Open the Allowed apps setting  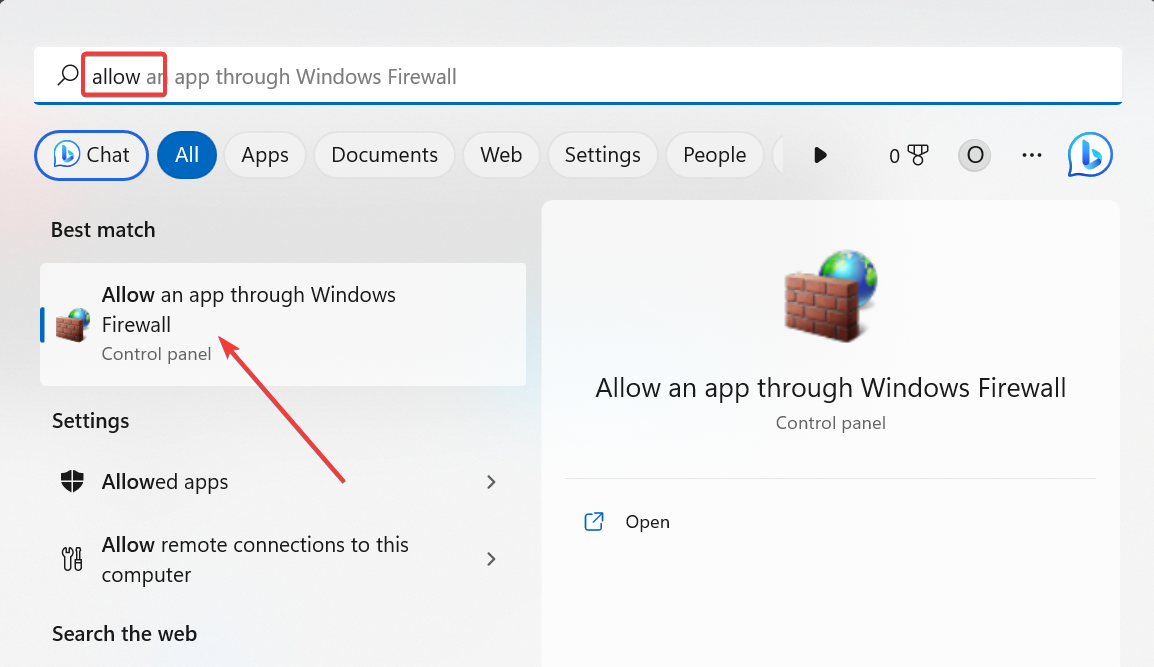(x=283, y=482)
